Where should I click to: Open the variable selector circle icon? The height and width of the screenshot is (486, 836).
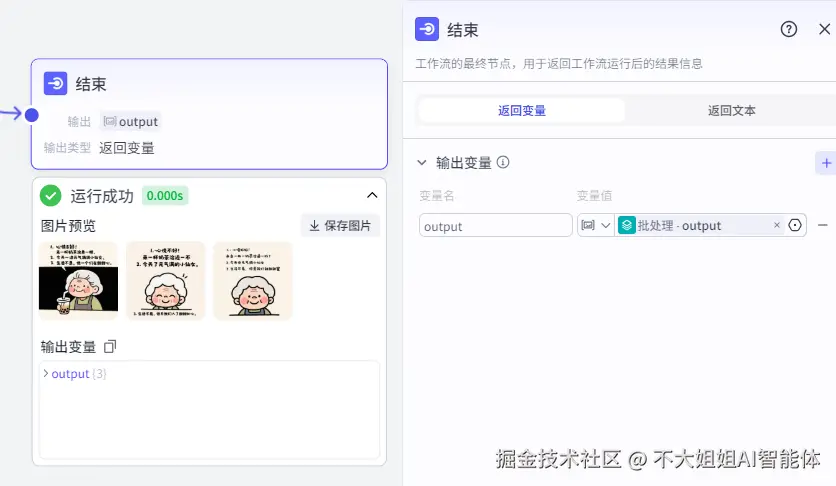pos(795,225)
